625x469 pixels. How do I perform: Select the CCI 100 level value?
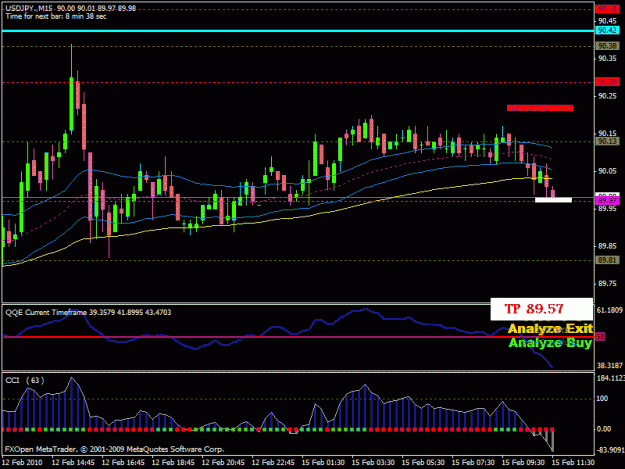602,398
